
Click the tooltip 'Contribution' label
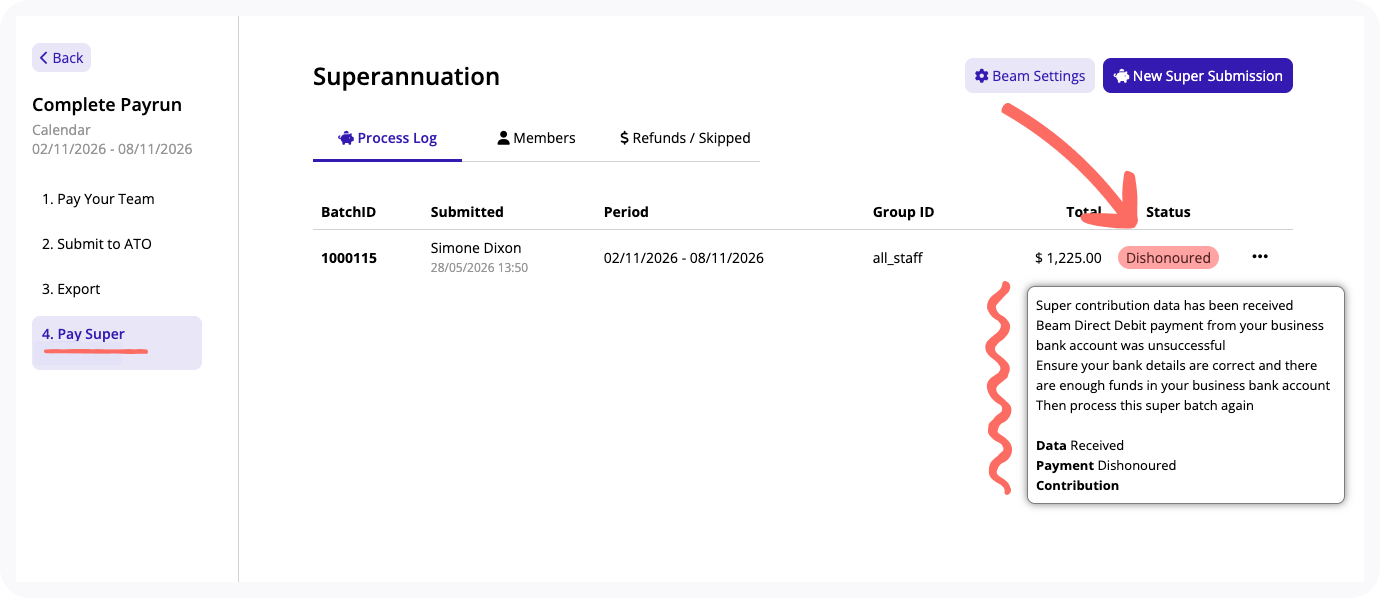tap(1077, 485)
